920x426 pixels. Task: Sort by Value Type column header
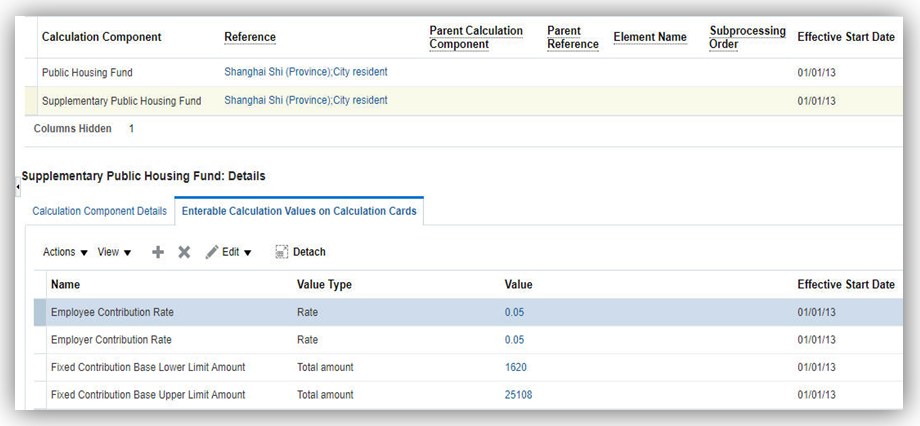click(x=324, y=284)
